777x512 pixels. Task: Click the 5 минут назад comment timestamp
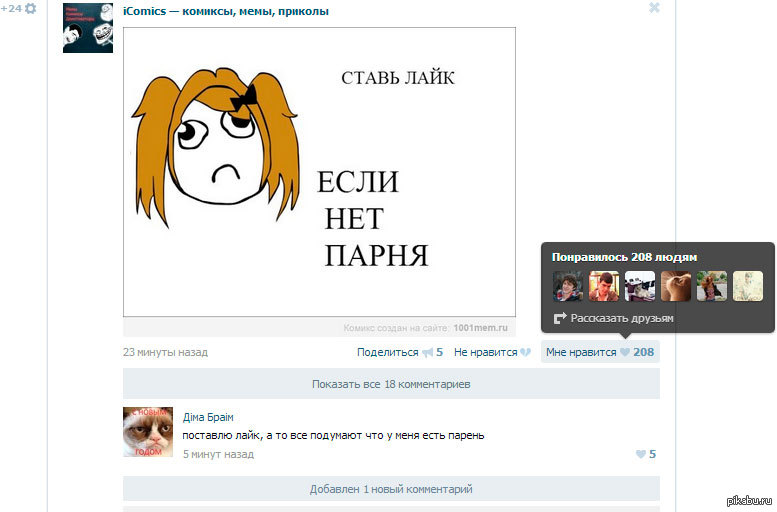coord(218,454)
